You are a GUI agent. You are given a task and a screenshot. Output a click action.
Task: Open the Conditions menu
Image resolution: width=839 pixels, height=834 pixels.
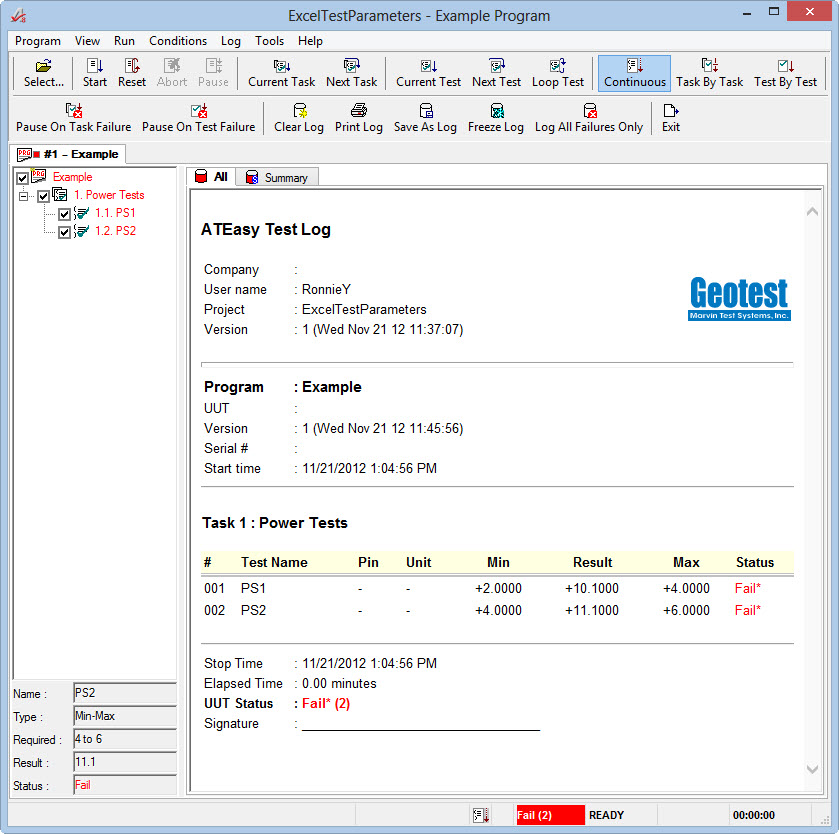[178, 41]
